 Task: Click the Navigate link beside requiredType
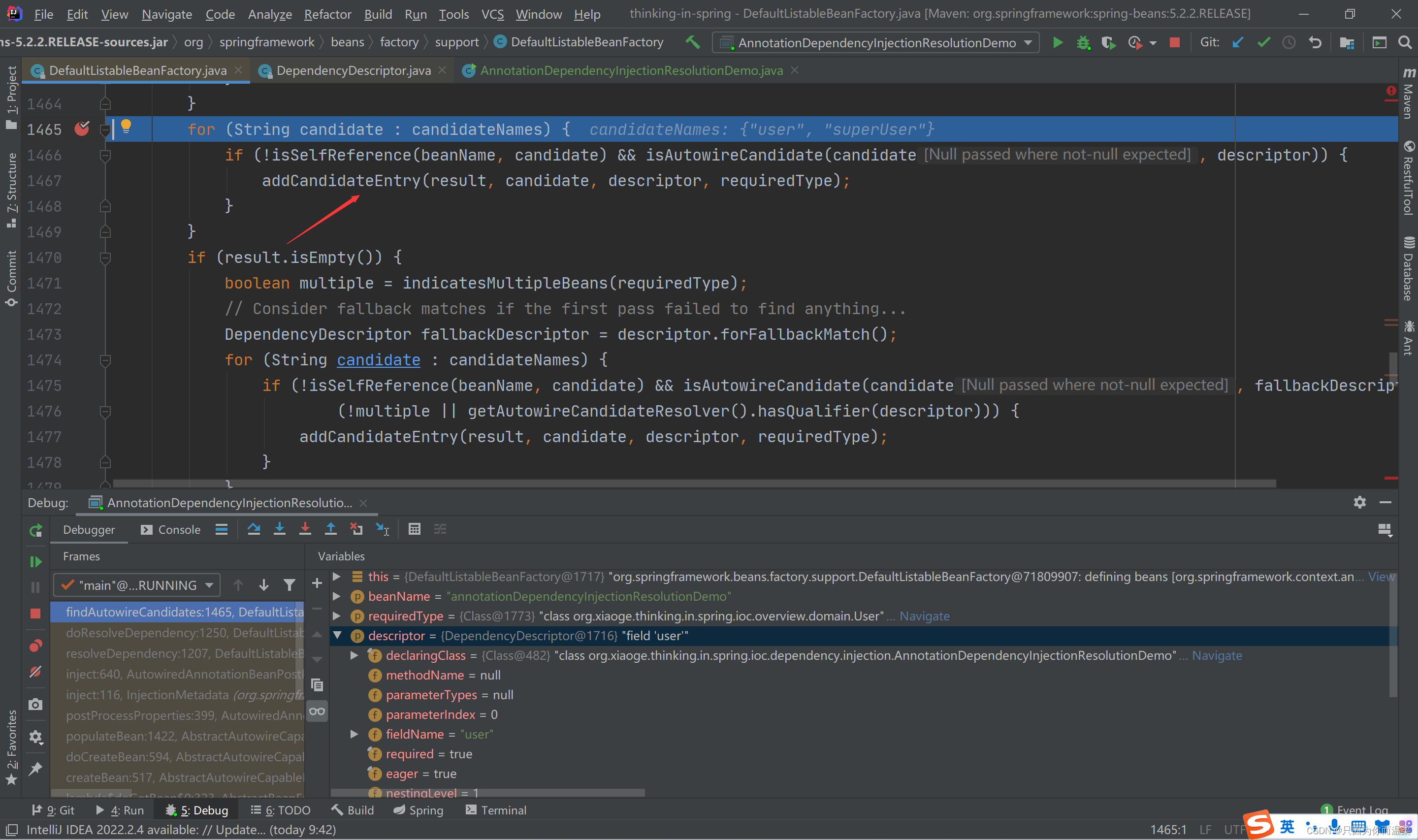[924, 616]
